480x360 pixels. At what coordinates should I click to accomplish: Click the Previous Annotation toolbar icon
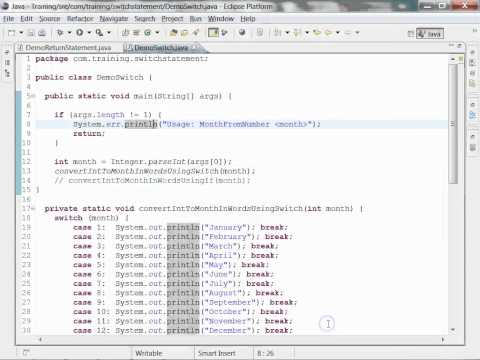[297, 33]
